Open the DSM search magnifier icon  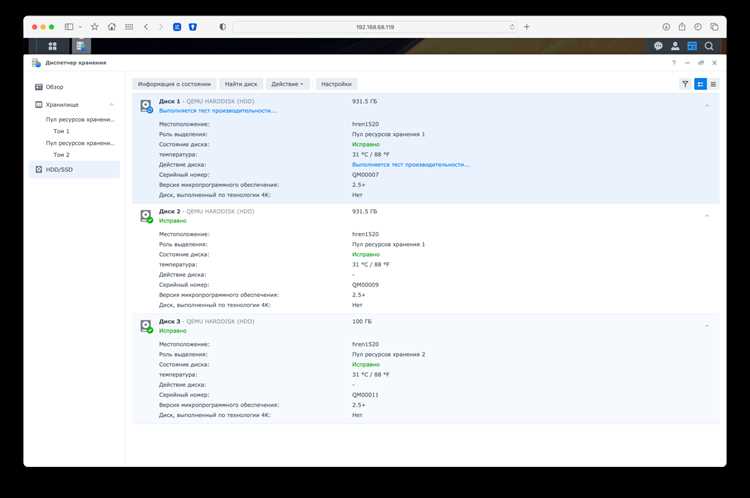[x=709, y=46]
